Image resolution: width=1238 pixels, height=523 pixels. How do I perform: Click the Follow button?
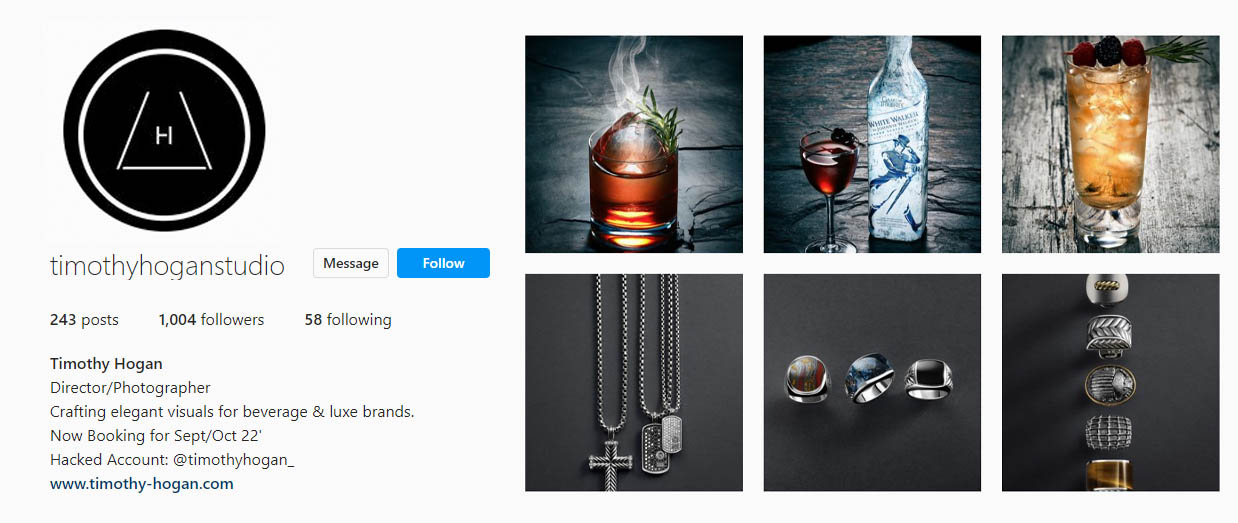click(443, 263)
